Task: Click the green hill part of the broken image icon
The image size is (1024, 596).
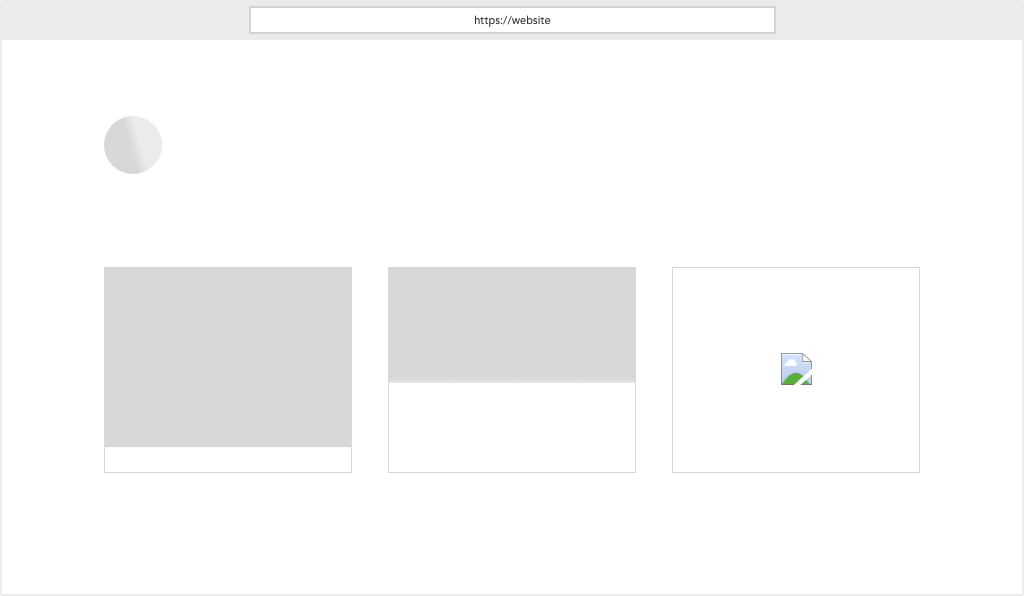Action: pyautogui.click(x=792, y=378)
